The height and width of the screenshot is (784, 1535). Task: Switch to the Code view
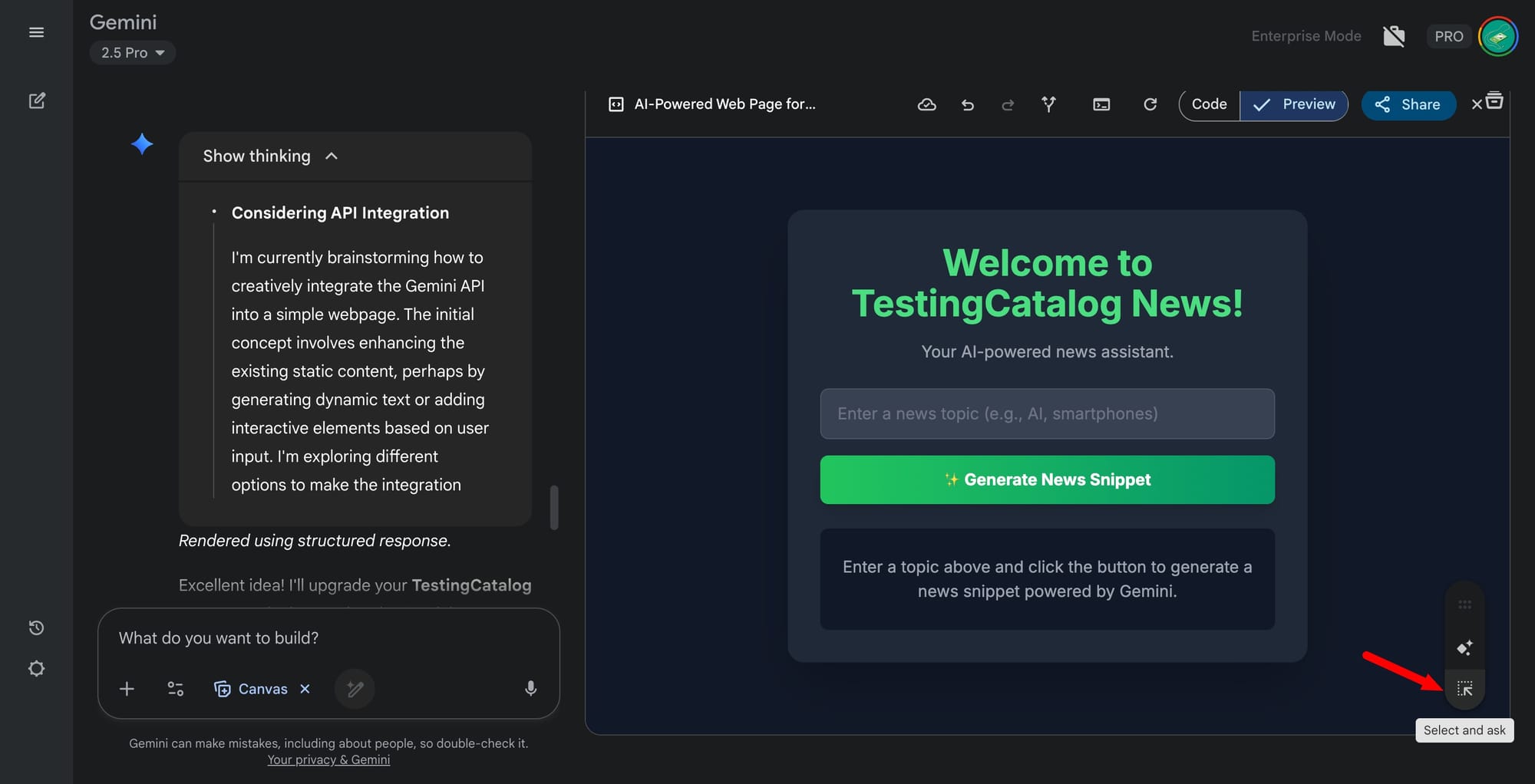point(1209,104)
